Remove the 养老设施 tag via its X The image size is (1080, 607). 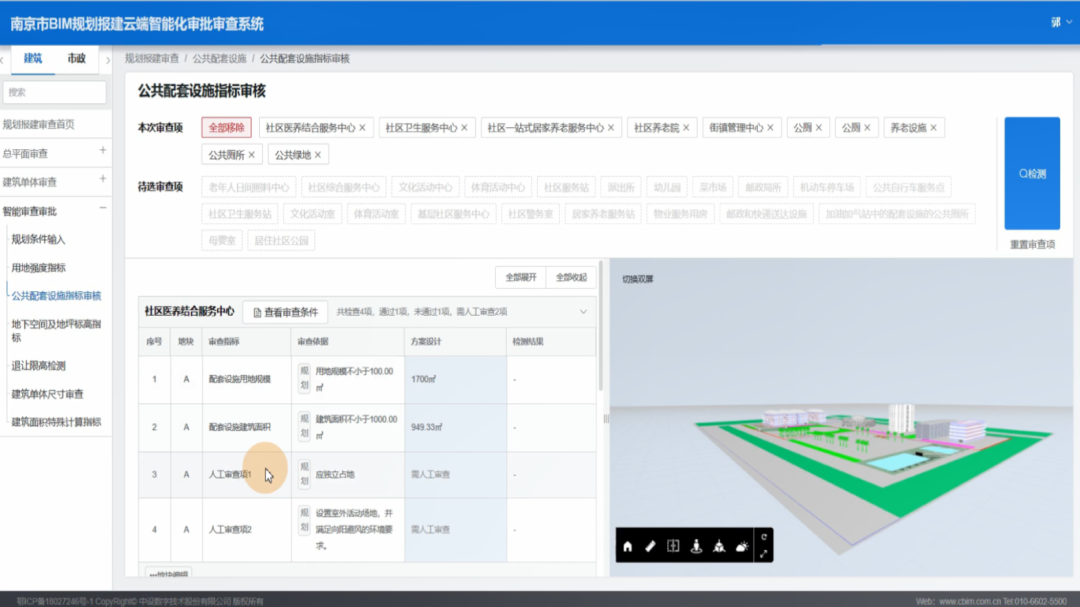tap(933, 127)
